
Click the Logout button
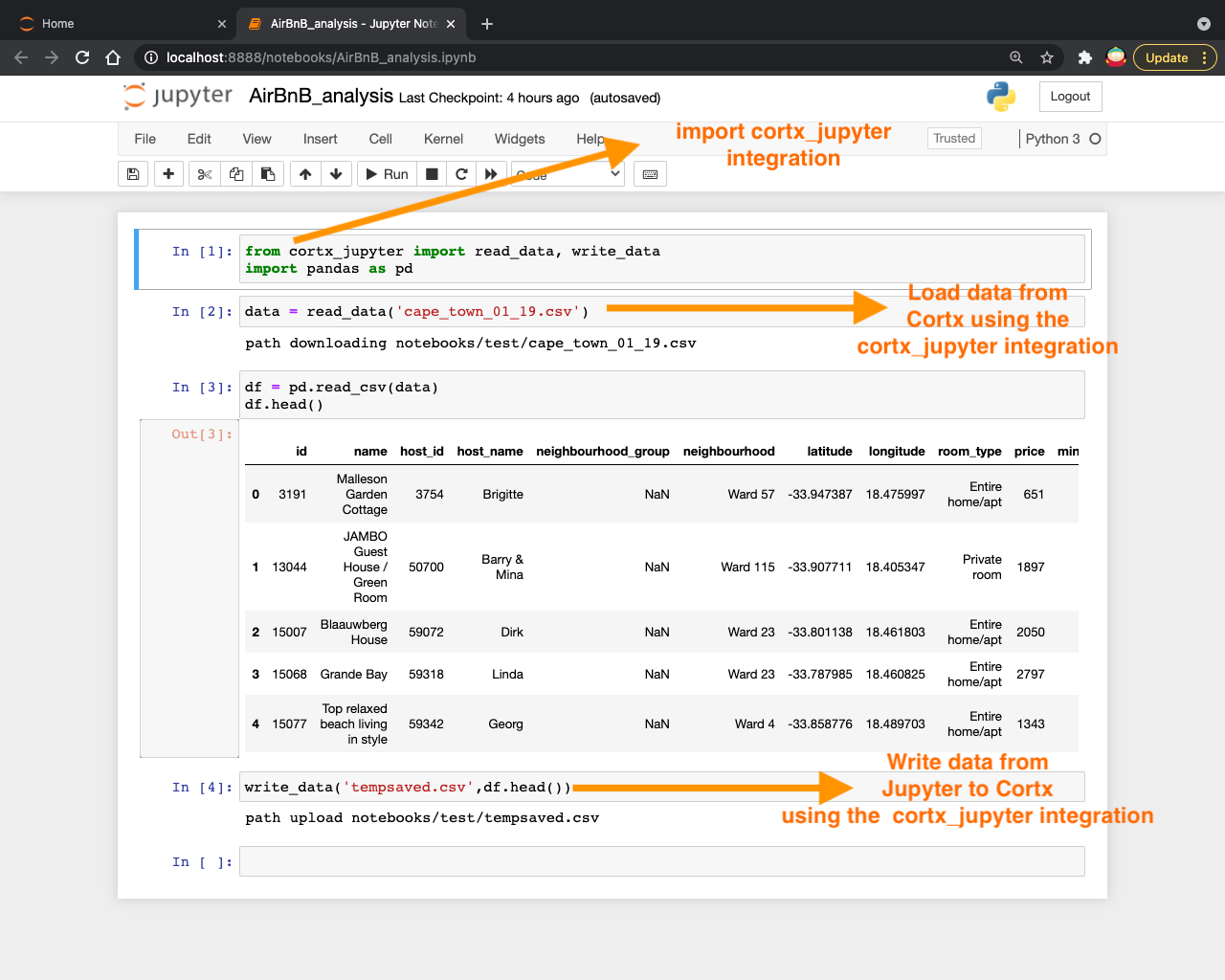[x=1070, y=97]
